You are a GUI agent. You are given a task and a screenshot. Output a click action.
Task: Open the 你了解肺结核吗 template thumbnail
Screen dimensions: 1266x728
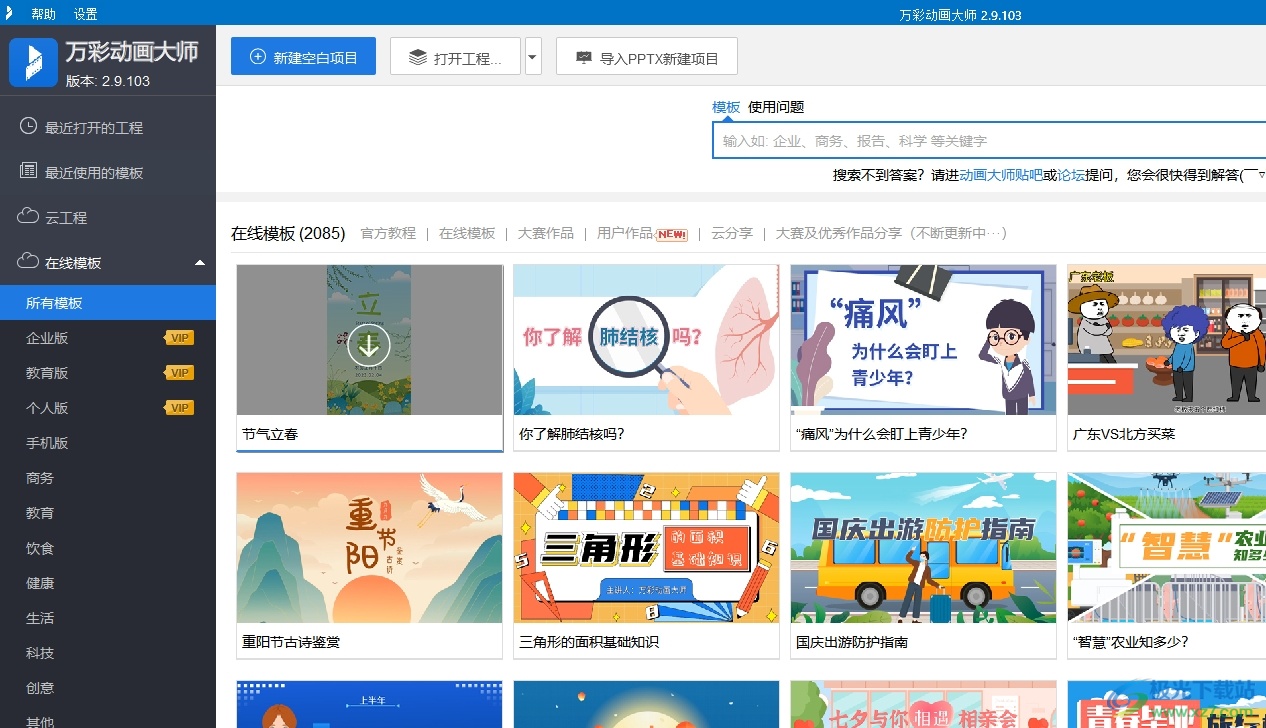pos(646,340)
